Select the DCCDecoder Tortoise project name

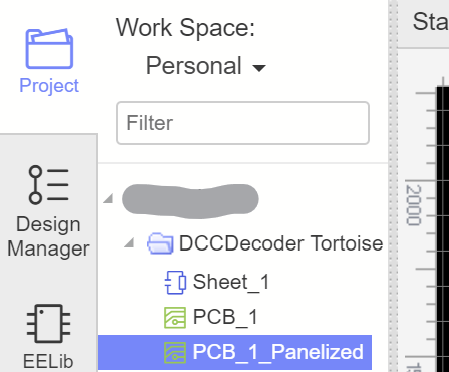coord(281,243)
